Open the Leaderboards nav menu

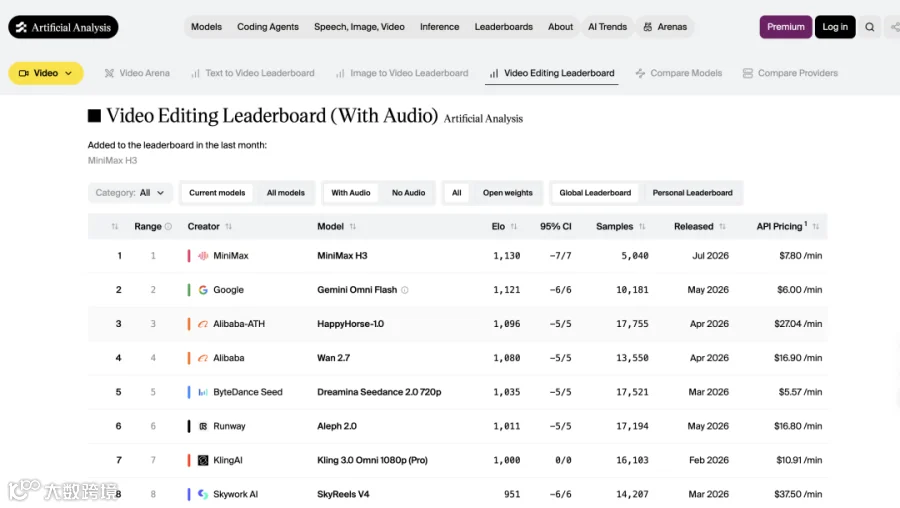click(x=503, y=27)
